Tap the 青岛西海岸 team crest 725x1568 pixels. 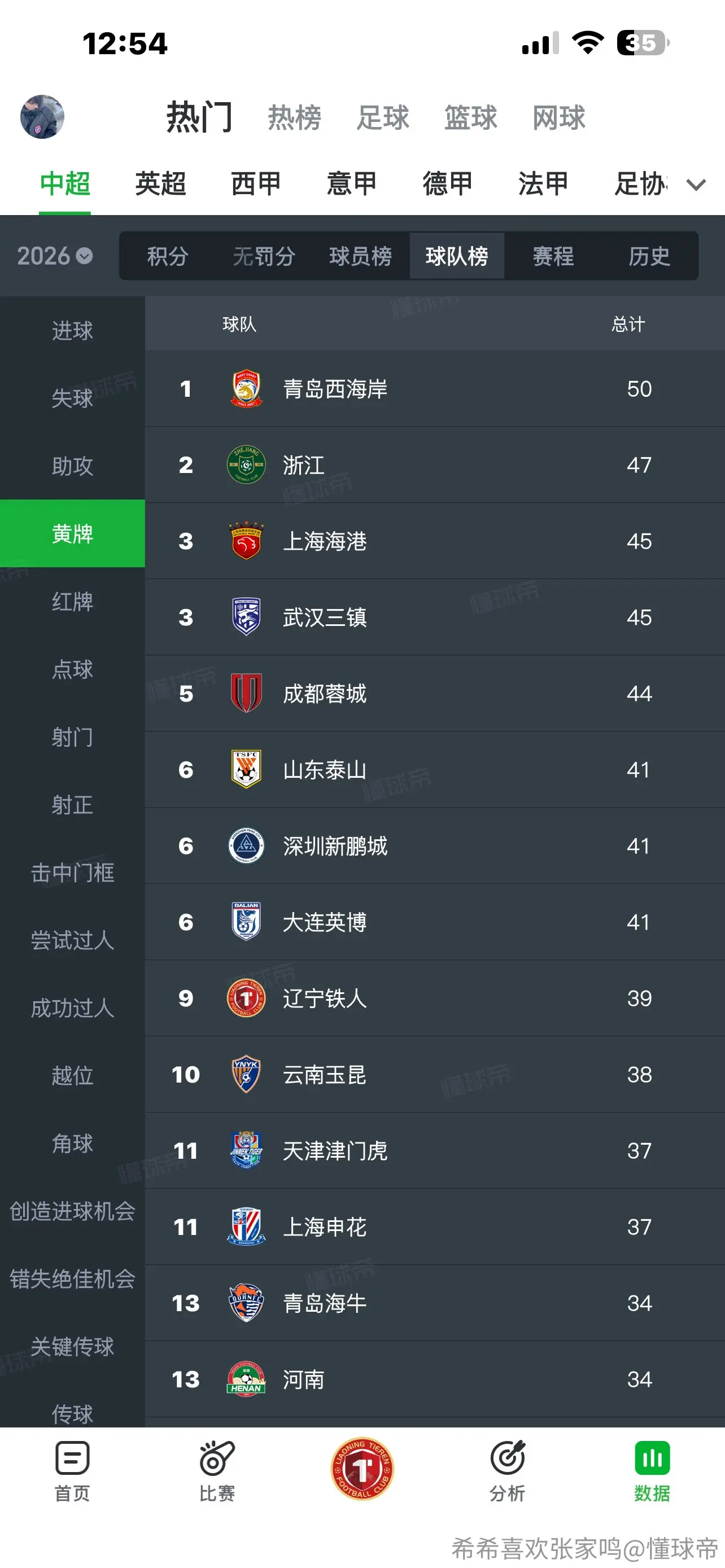(x=247, y=389)
